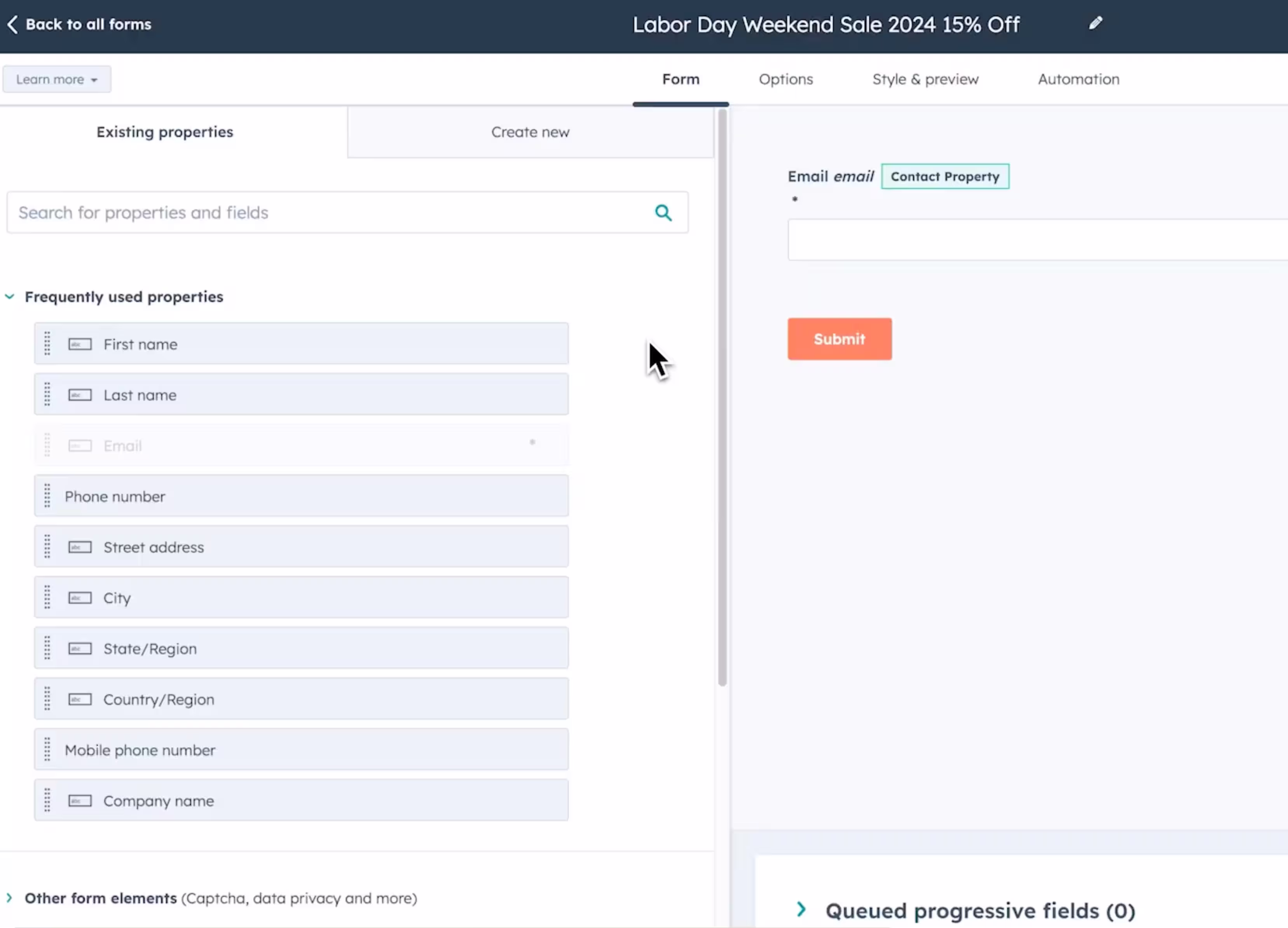Click the orange Submit button

tap(839, 339)
